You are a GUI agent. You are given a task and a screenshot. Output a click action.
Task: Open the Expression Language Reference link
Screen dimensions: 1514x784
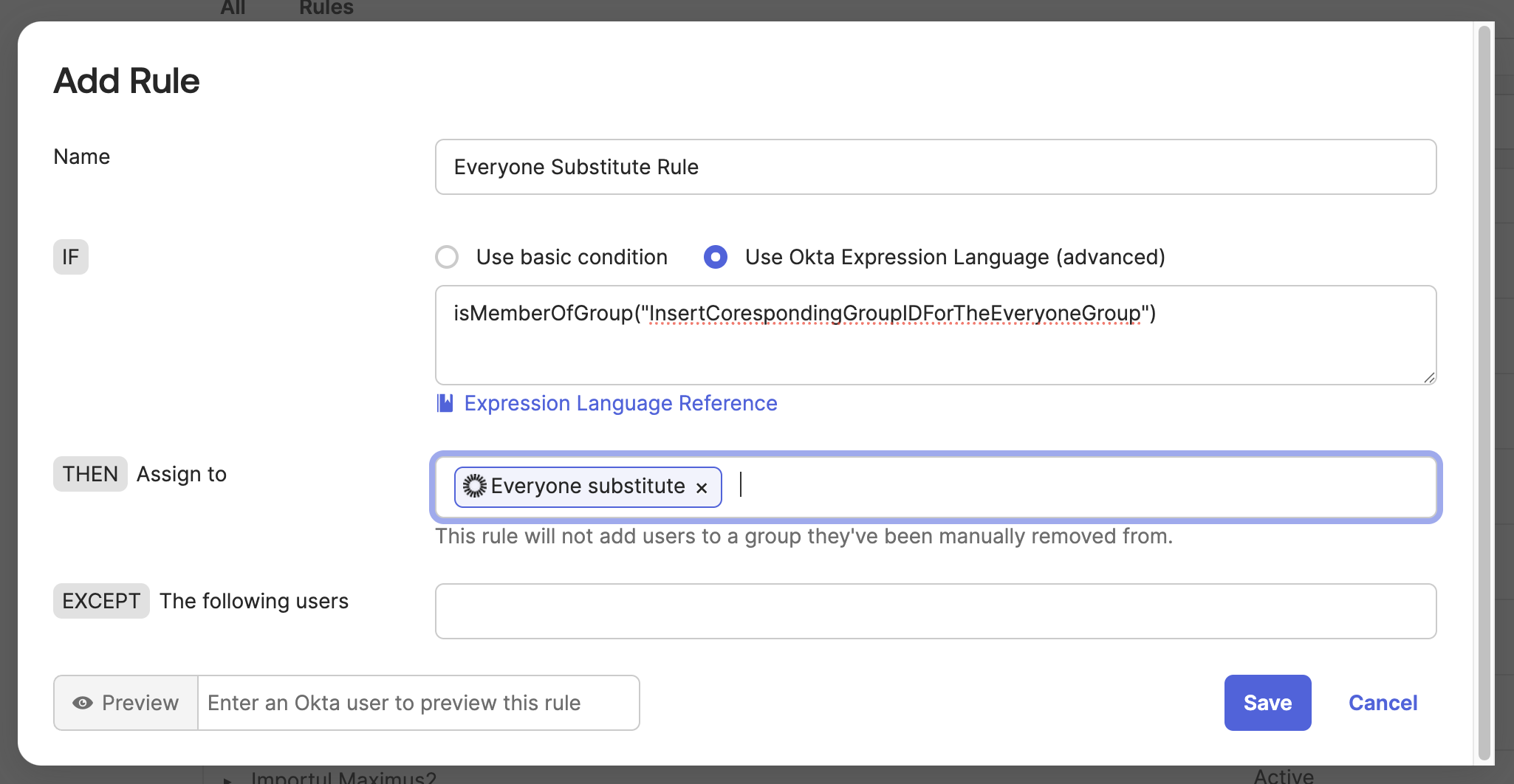coord(620,403)
